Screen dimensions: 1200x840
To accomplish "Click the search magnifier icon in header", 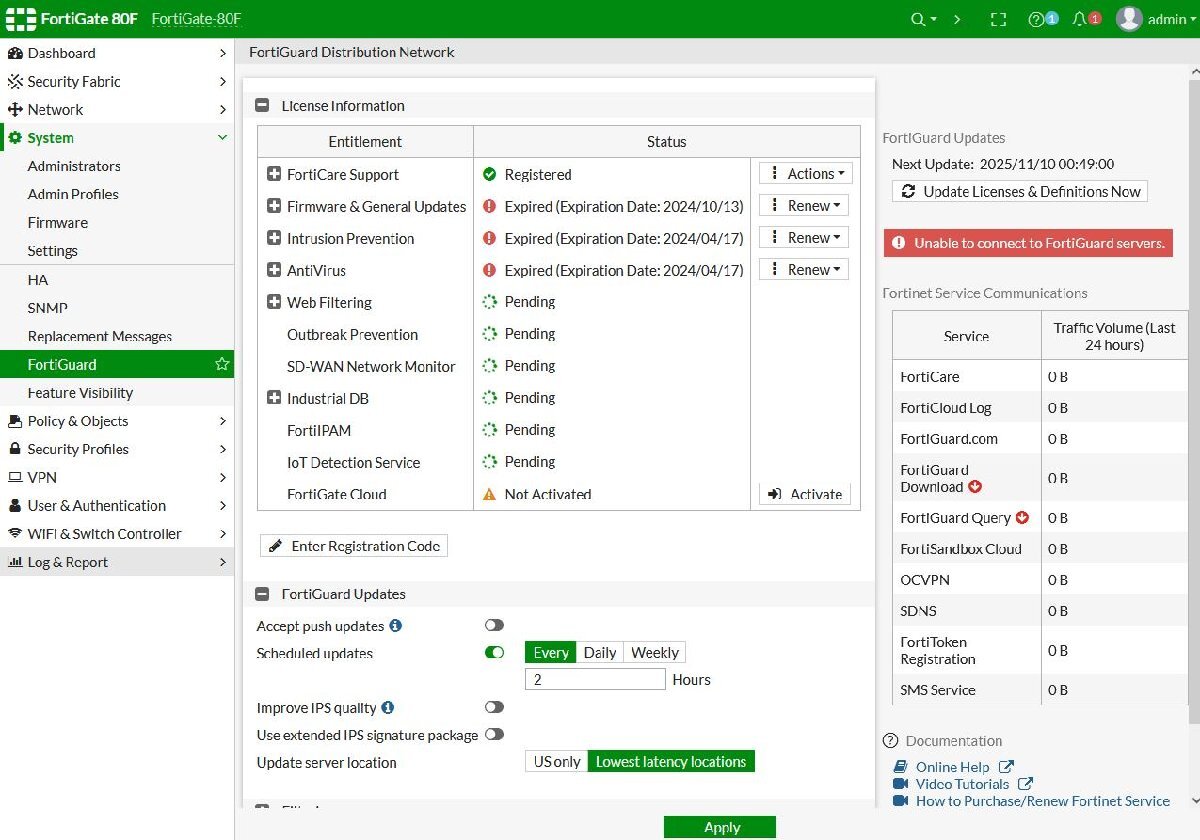I will click(x=918, y=19).
